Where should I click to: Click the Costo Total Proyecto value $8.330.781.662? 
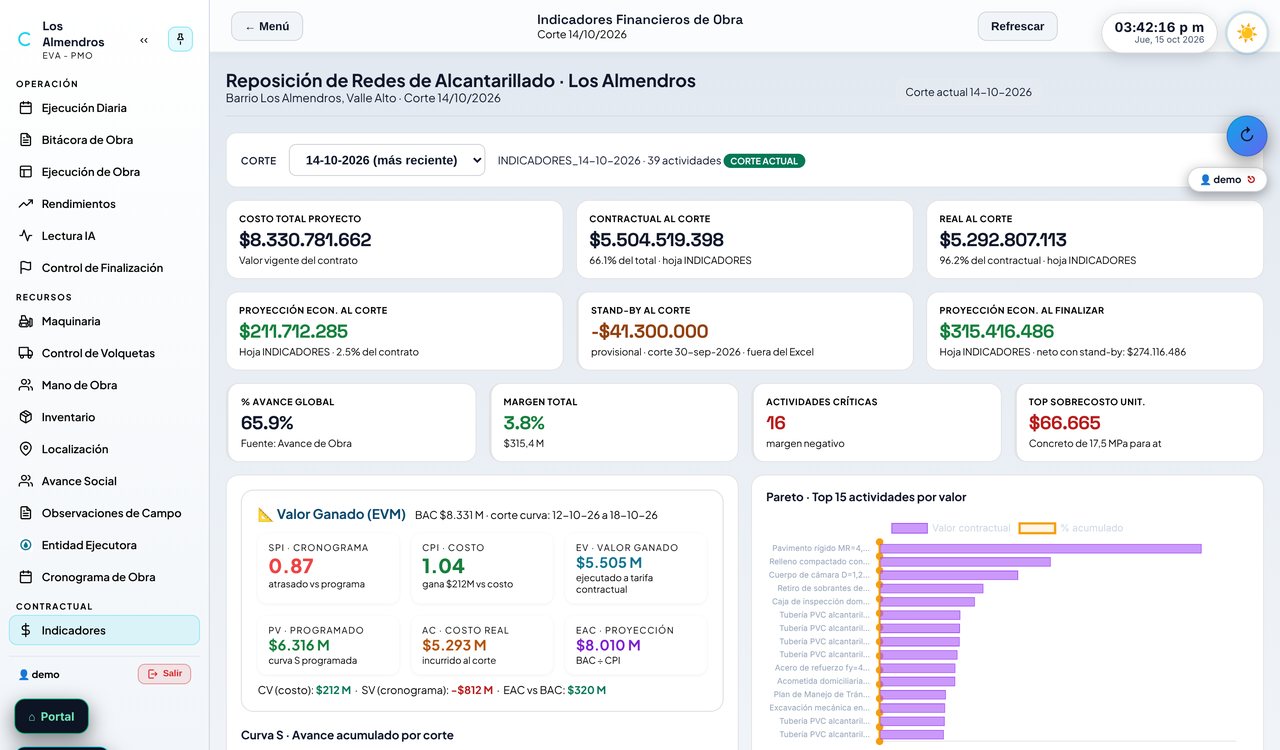305,240
